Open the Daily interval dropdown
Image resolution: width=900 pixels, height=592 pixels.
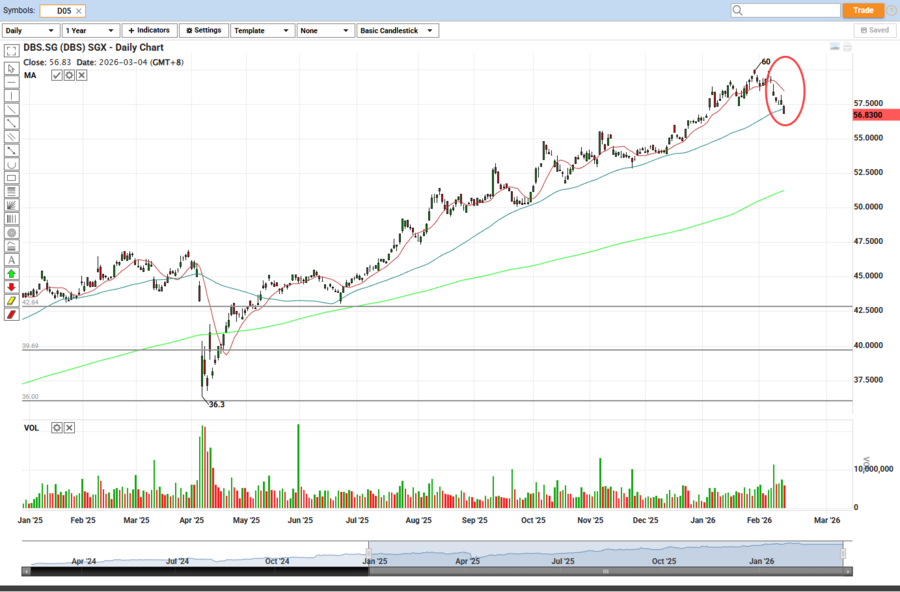coord(30,31)
